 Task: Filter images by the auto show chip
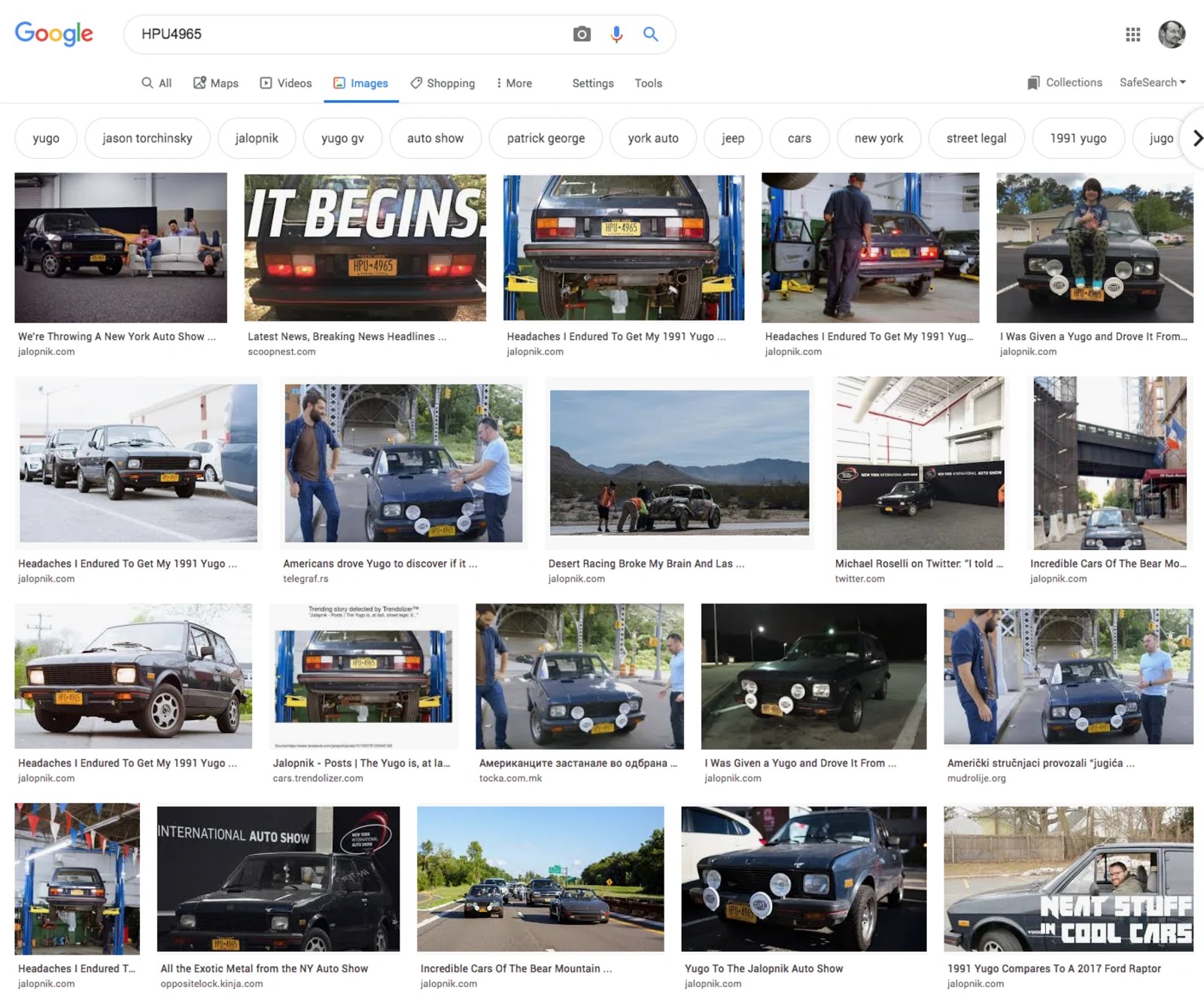tap(436, 138)
